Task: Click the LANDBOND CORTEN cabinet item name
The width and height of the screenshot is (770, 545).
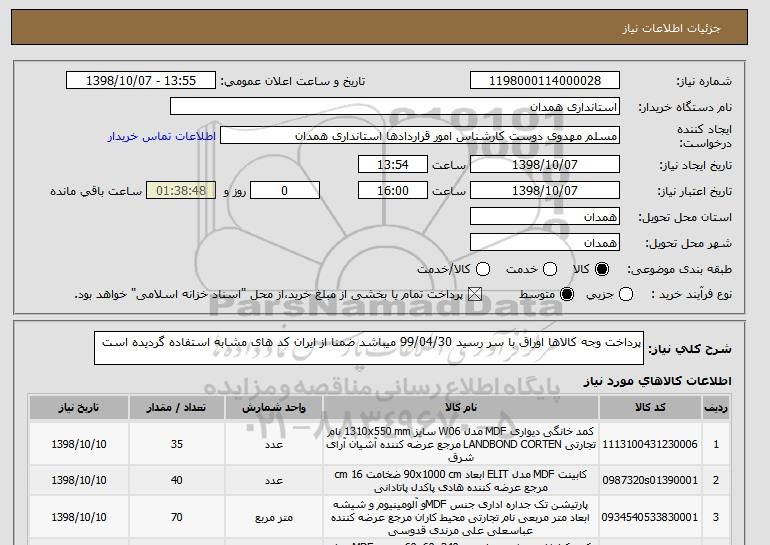Action: point(461,444)
